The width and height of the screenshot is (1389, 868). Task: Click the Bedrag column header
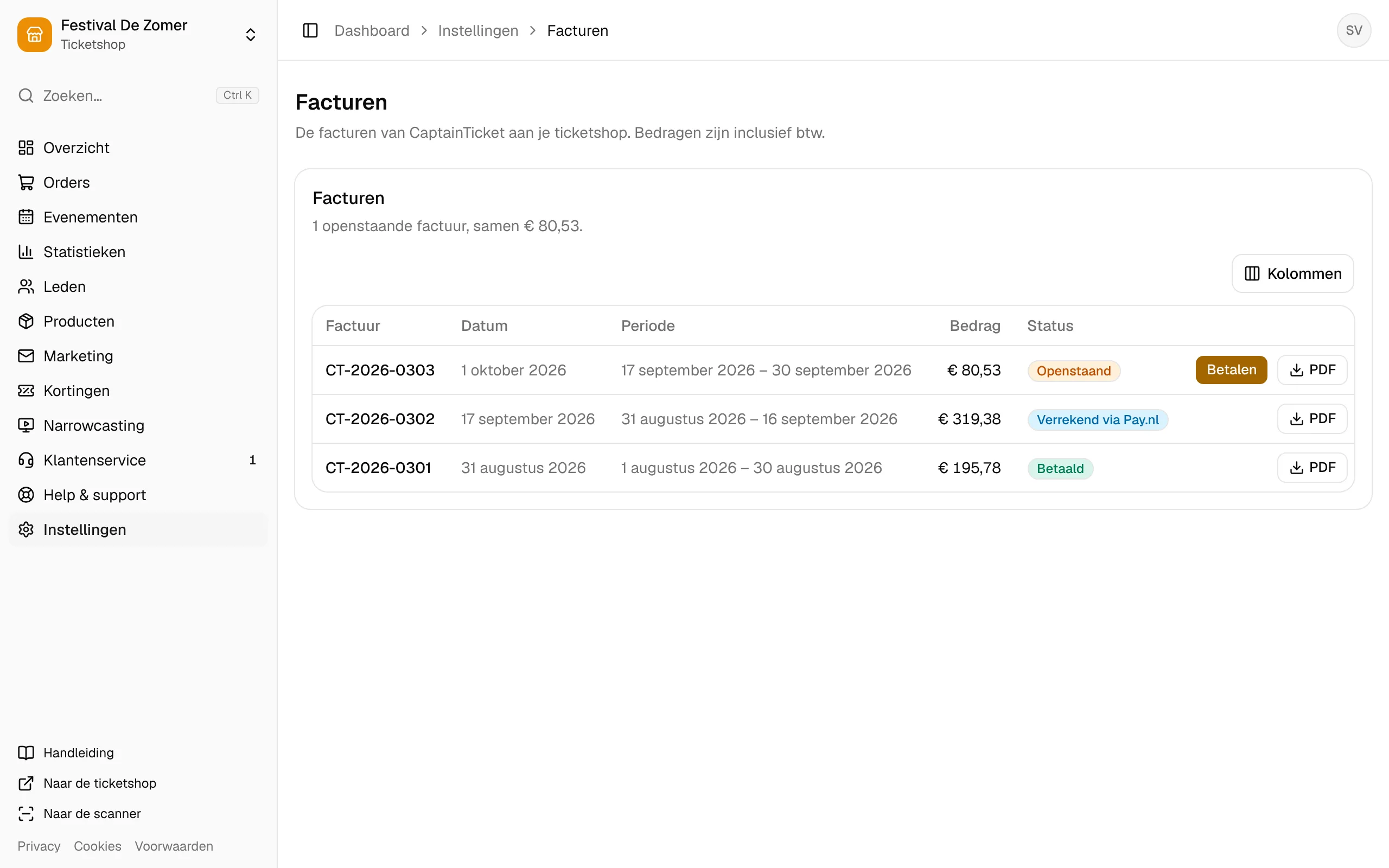tap(974, 326)
